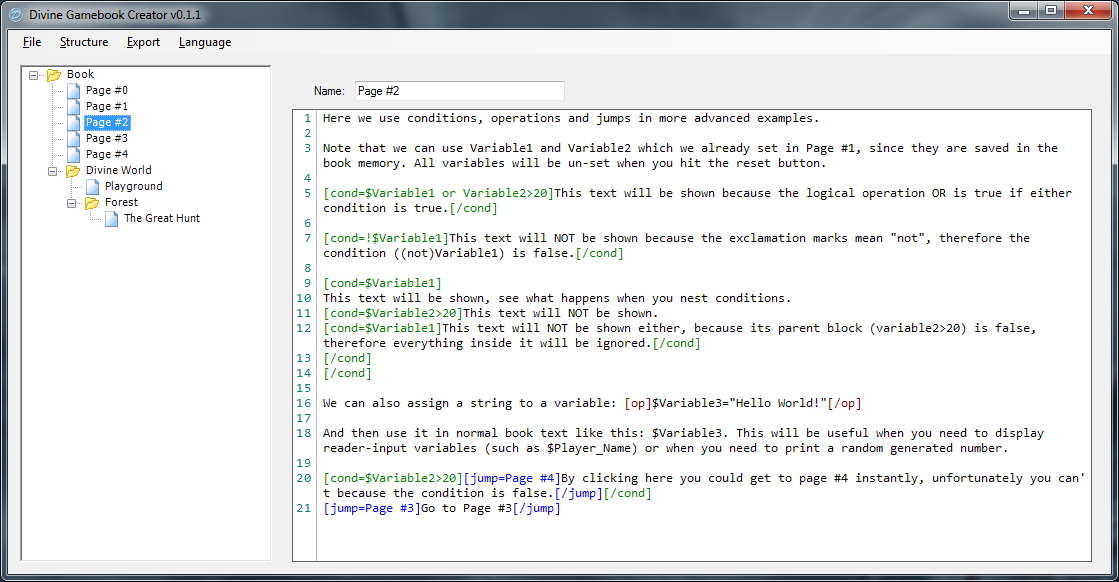Click 'Go to Page #3' text on line 21
The width and height of the screenshot is (1119, 582).
coord(467,509)
